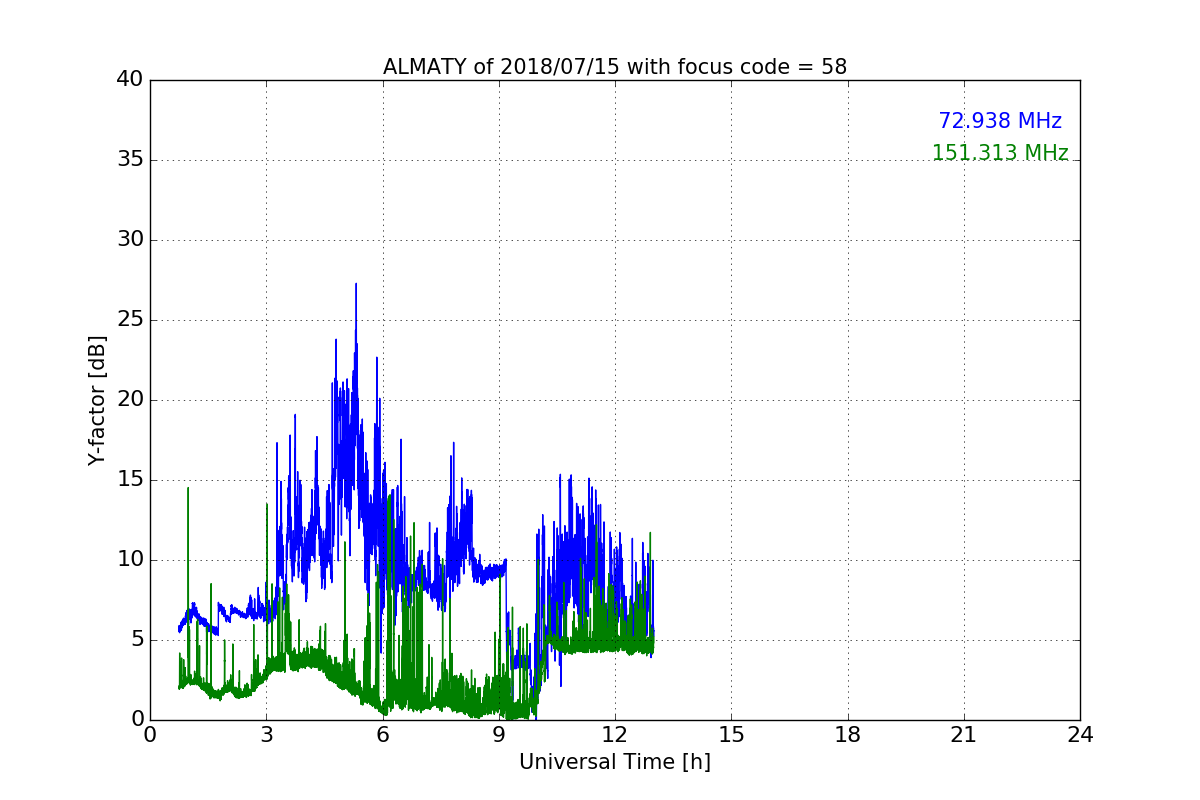Click the y-axis tick label 35
Viewport: 1200px width, 800px height.
click(x=130, y=160)
